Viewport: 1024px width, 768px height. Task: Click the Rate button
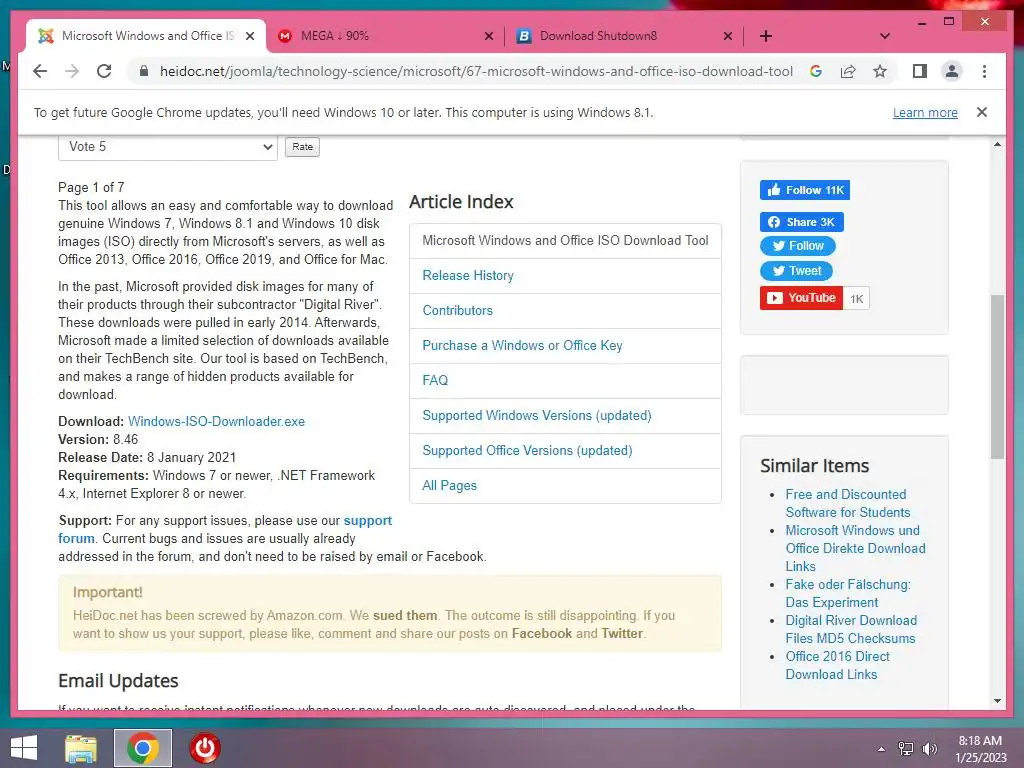pyautogui.click(x=302, y=147)
